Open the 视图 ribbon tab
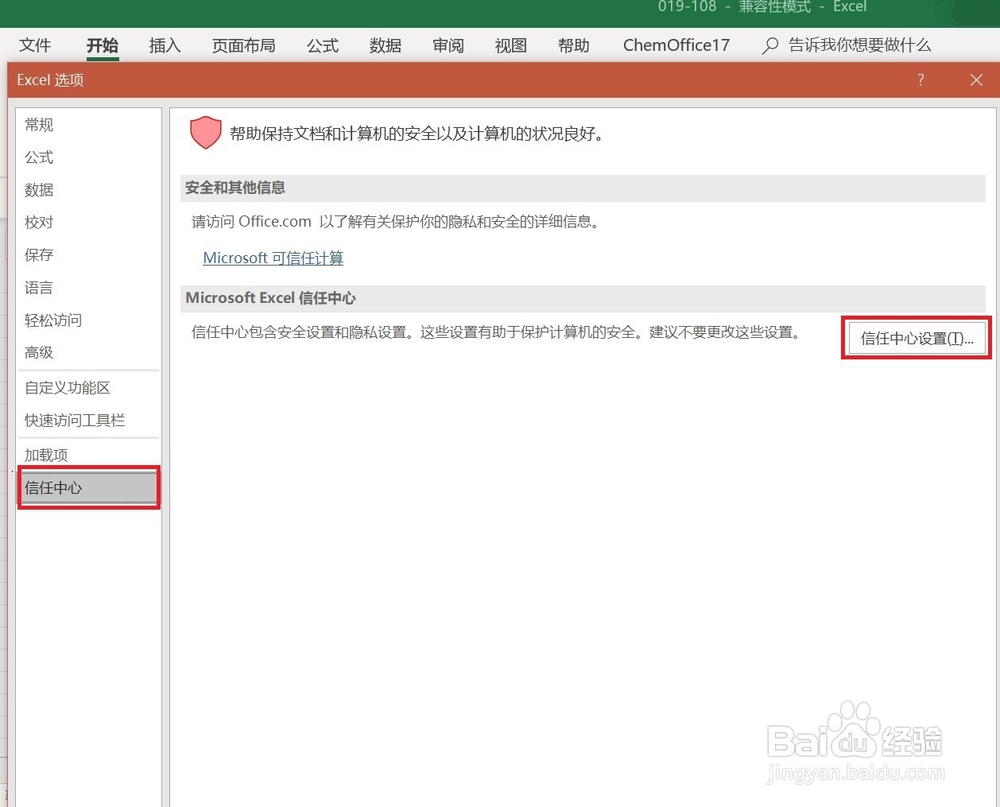 [511, 45]
